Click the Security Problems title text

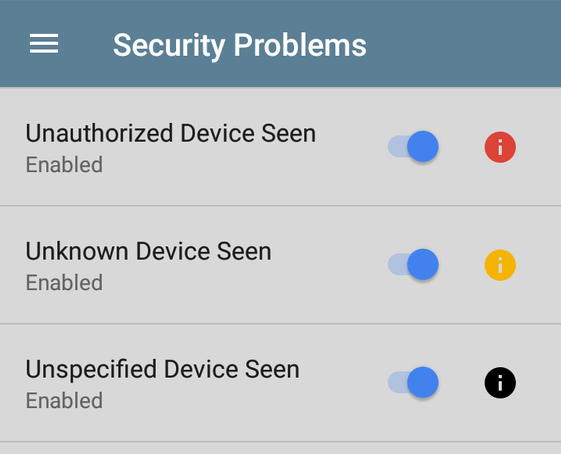click(x=240, y=45)
